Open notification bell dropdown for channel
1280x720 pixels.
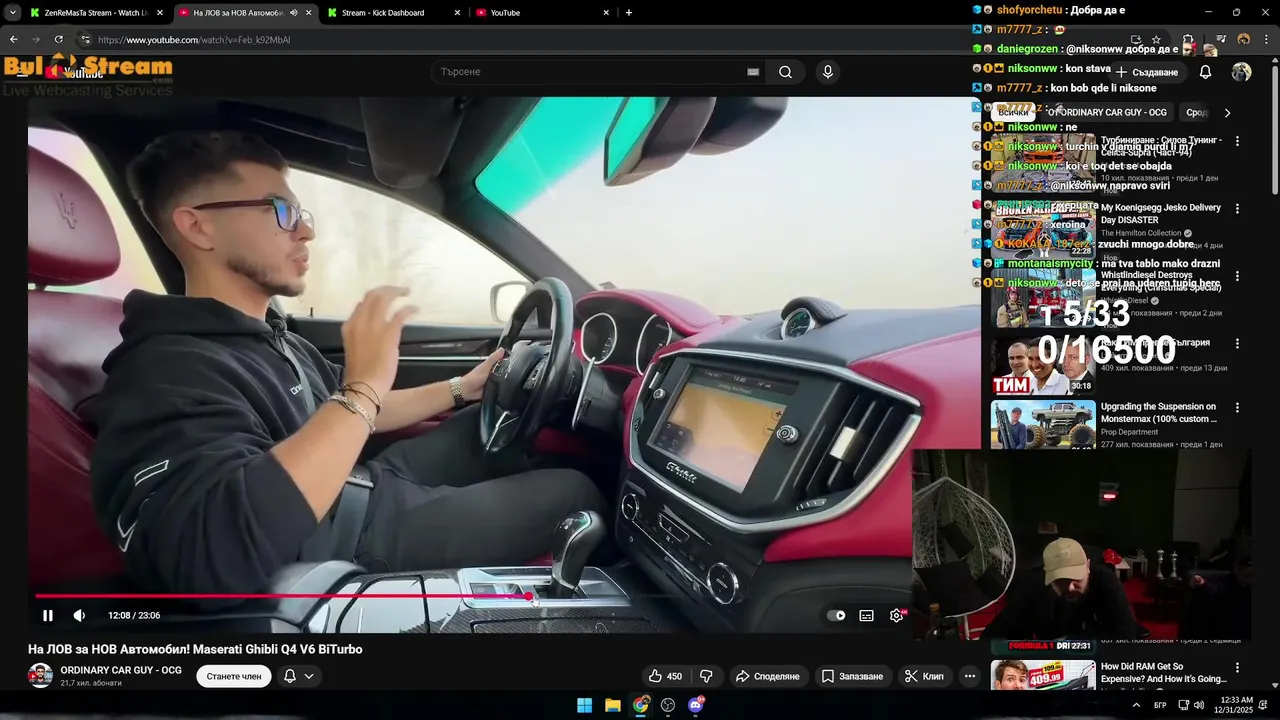299,676
